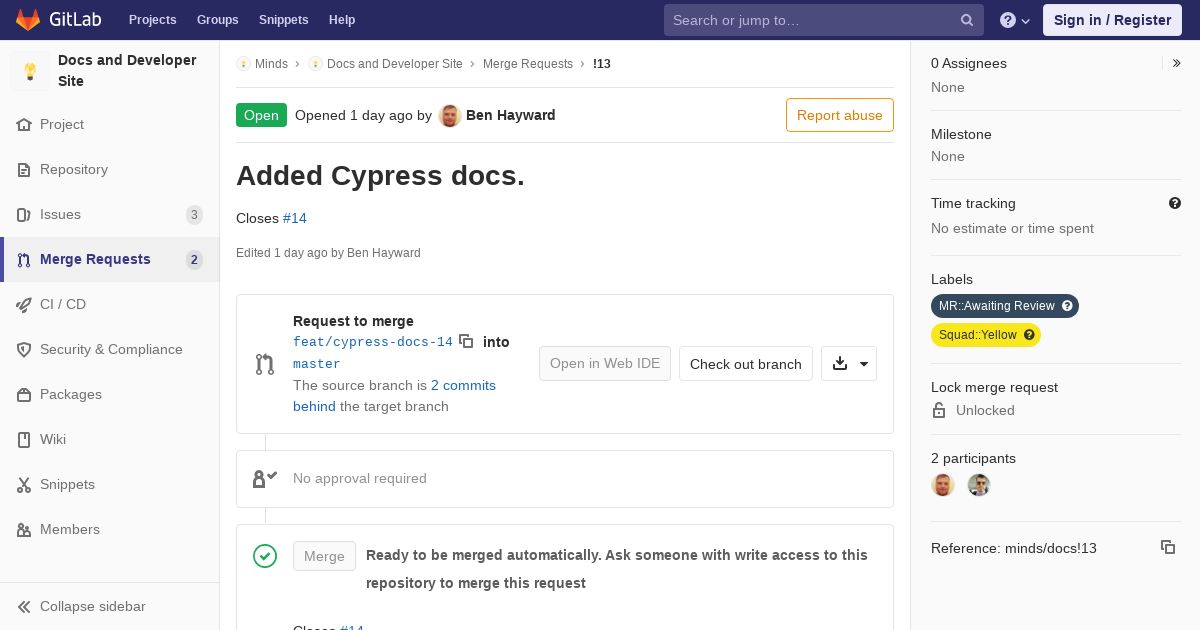Go to CI / CD sidebar section
This screenshot has height=630, width=1200.
click(x=63, y=304)
